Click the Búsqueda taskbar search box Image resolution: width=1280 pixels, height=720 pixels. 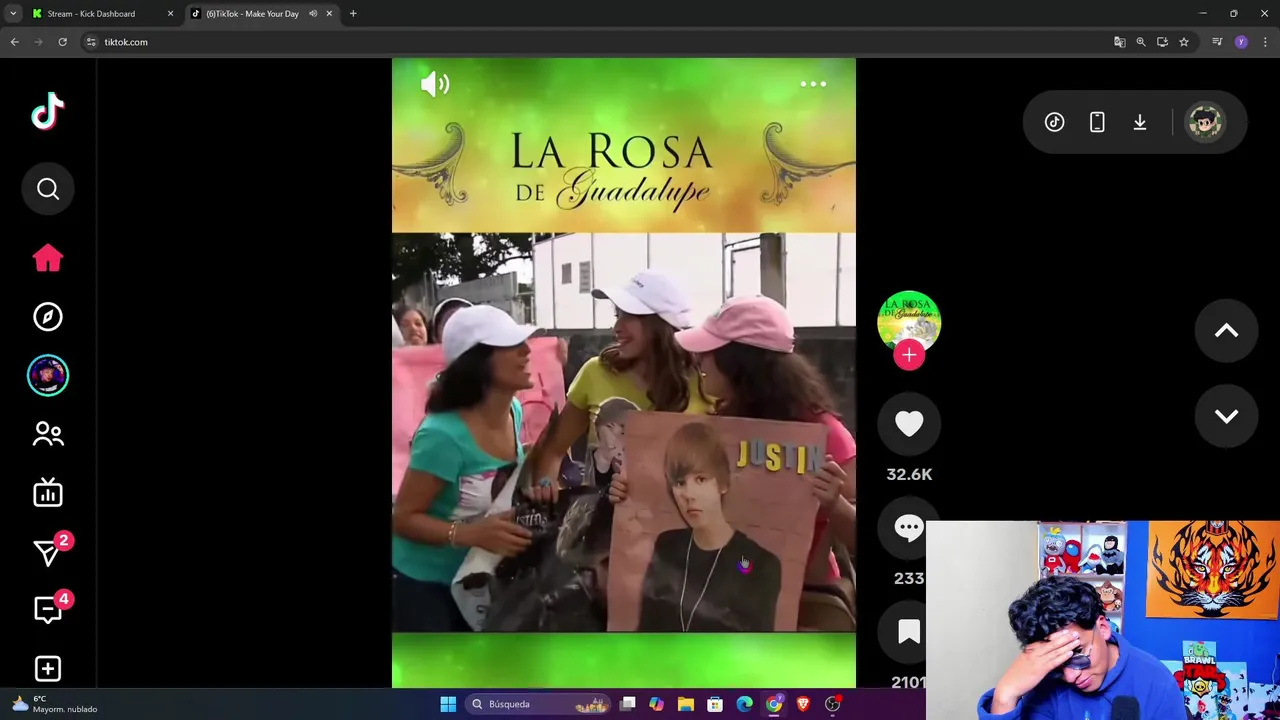tap(540, 704)
